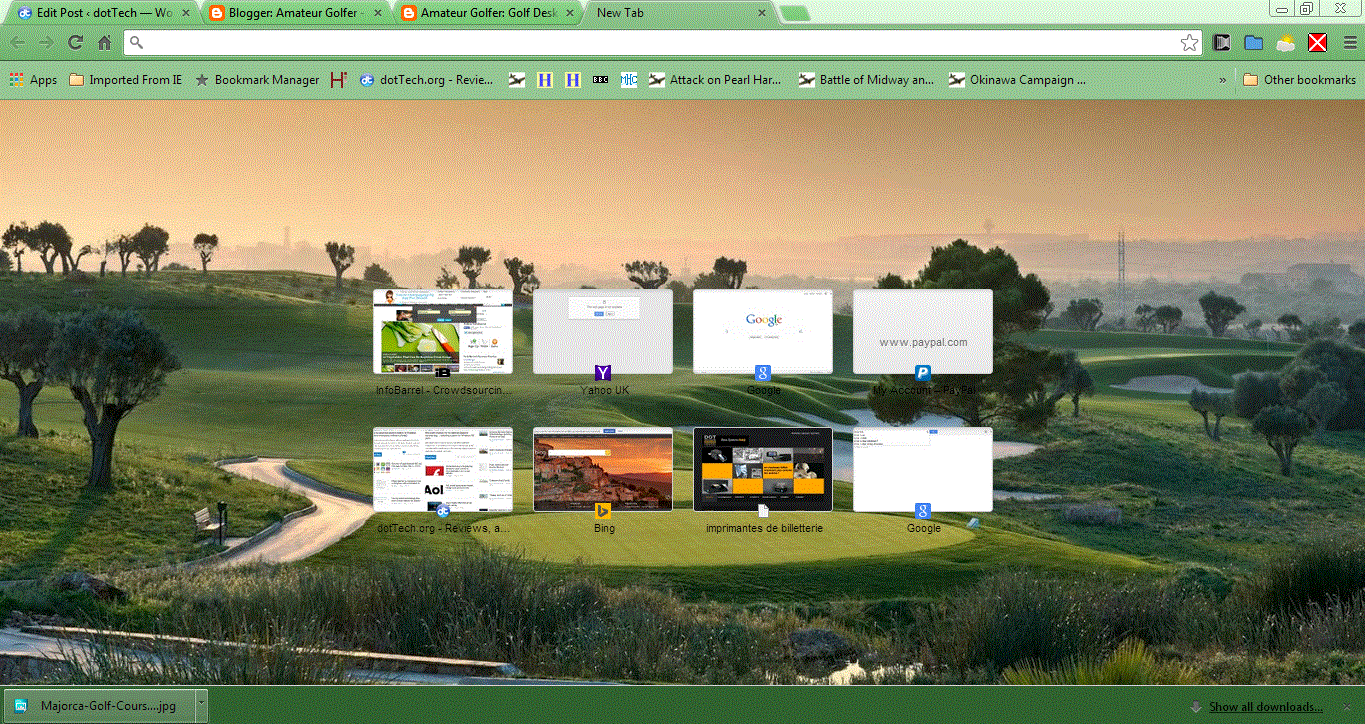Open the Other bookmarks folder
This screenshot has height=724, width=1365.
click(1298, 79)
